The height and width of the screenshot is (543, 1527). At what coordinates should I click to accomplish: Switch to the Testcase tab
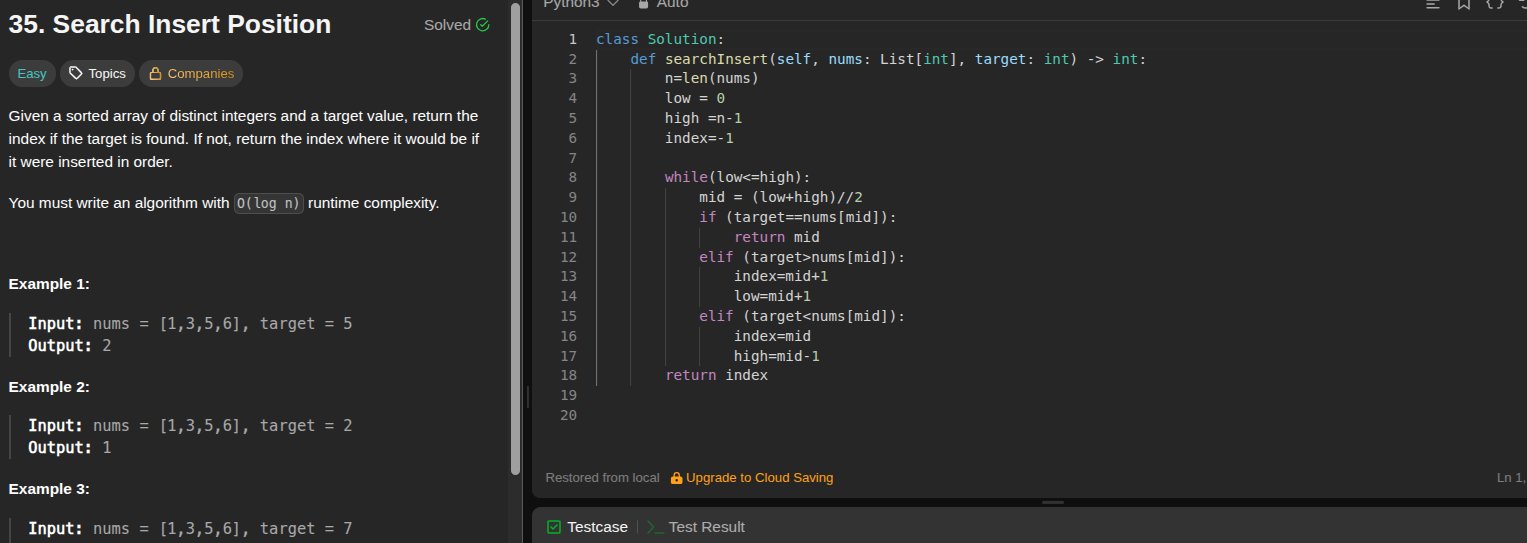tap(597, 527)
